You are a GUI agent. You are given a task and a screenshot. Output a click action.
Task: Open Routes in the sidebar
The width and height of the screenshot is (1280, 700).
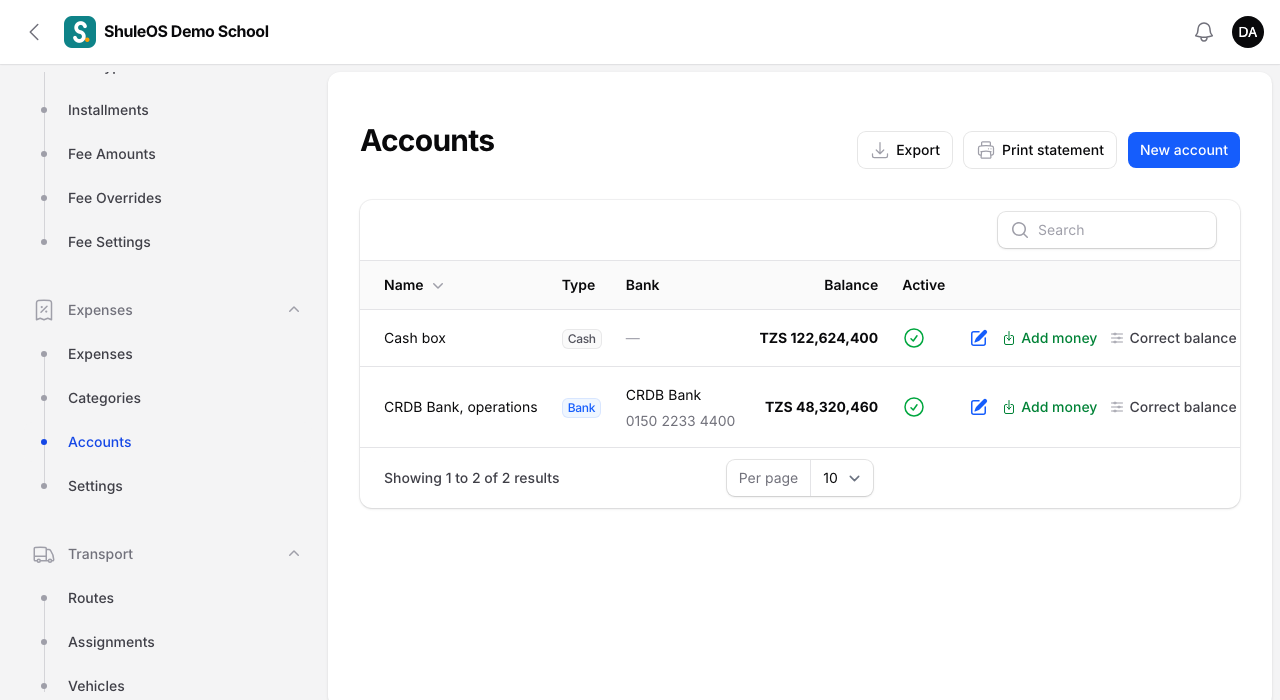click(91, 598)
